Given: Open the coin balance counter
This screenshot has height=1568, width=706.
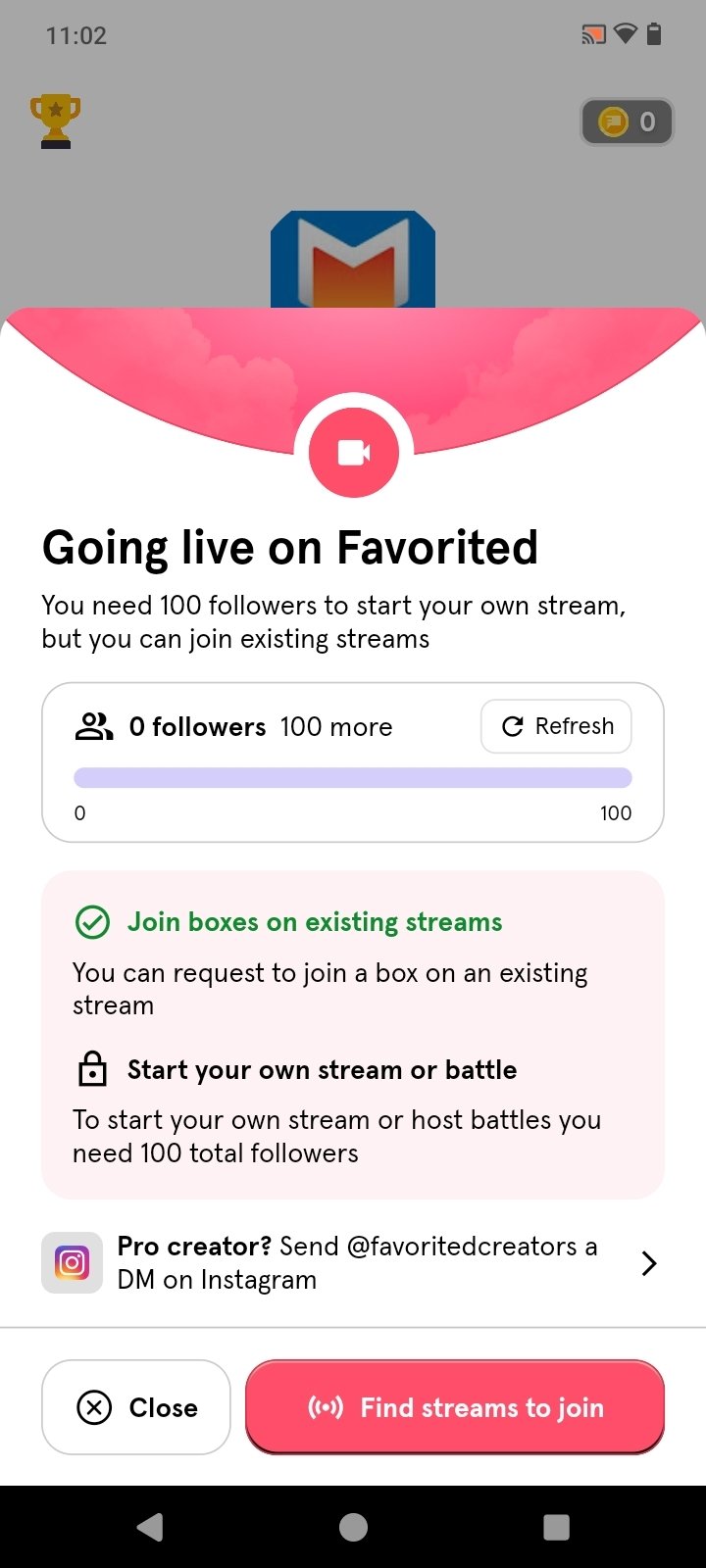Looking at the screenshot, I should coord(627,122).
